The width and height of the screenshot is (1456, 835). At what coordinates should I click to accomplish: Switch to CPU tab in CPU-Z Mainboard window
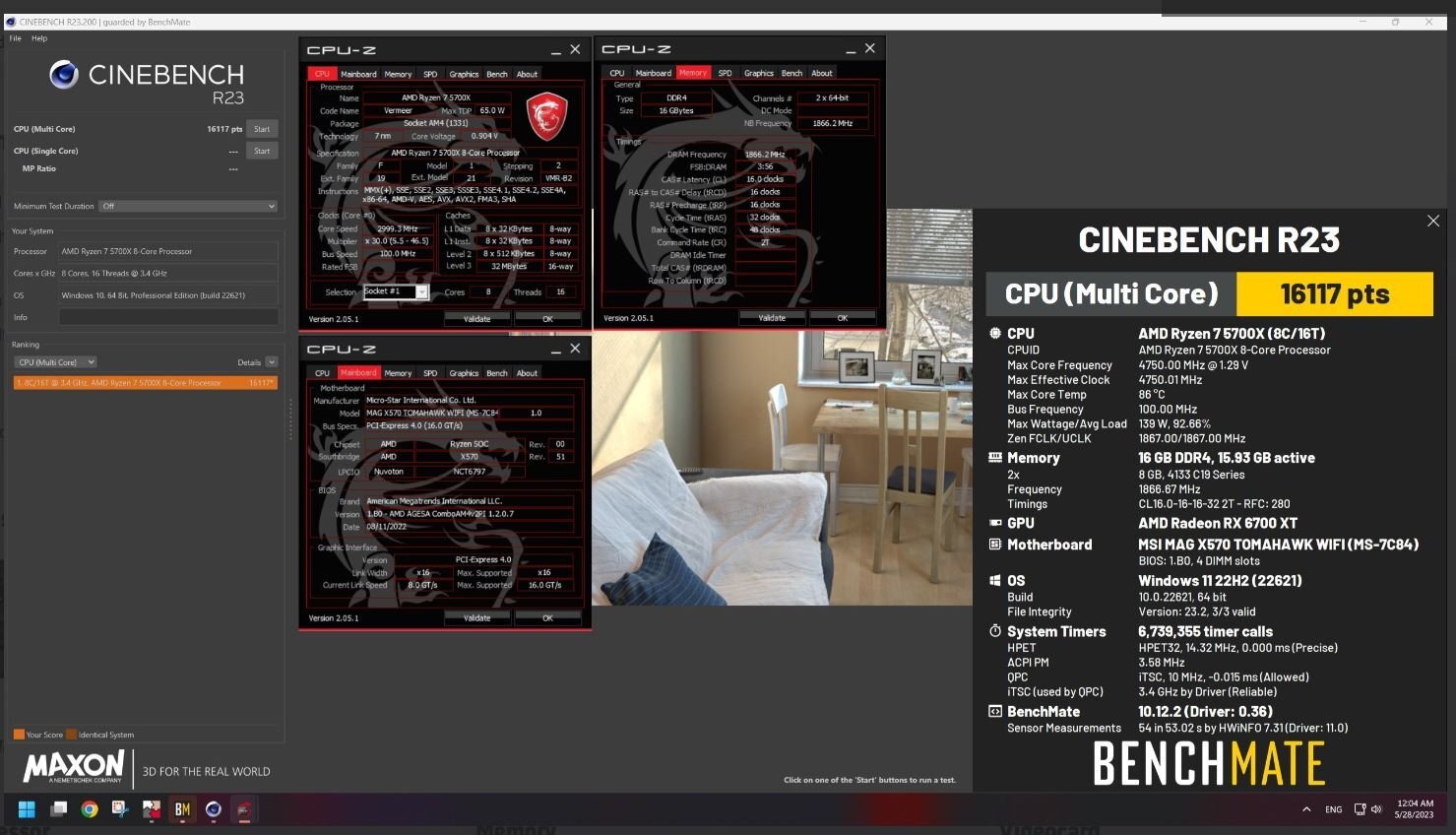[x=322, y=373]
